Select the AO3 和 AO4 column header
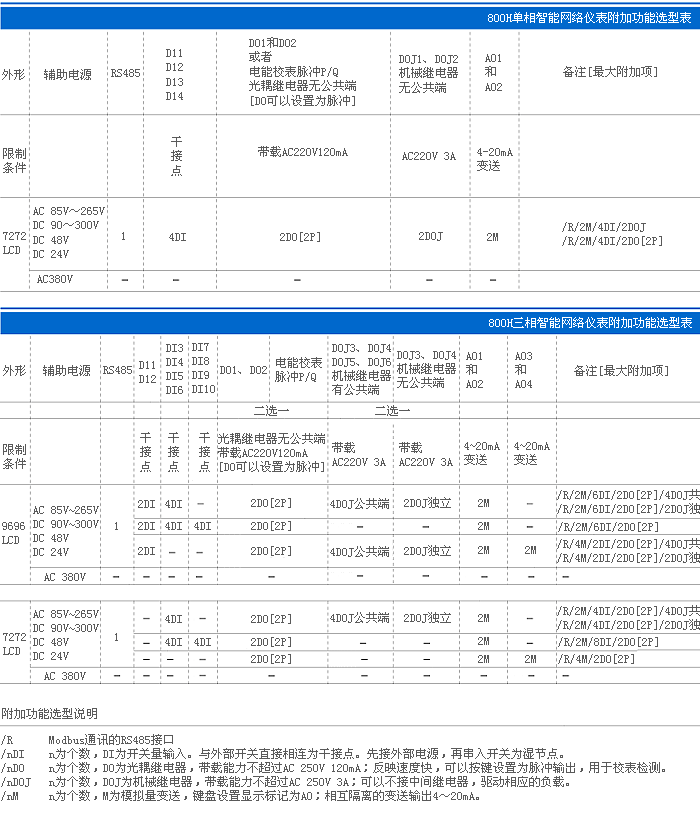This screenshot has height=832, width=700. pyautogui.click(x=523, y=370)
